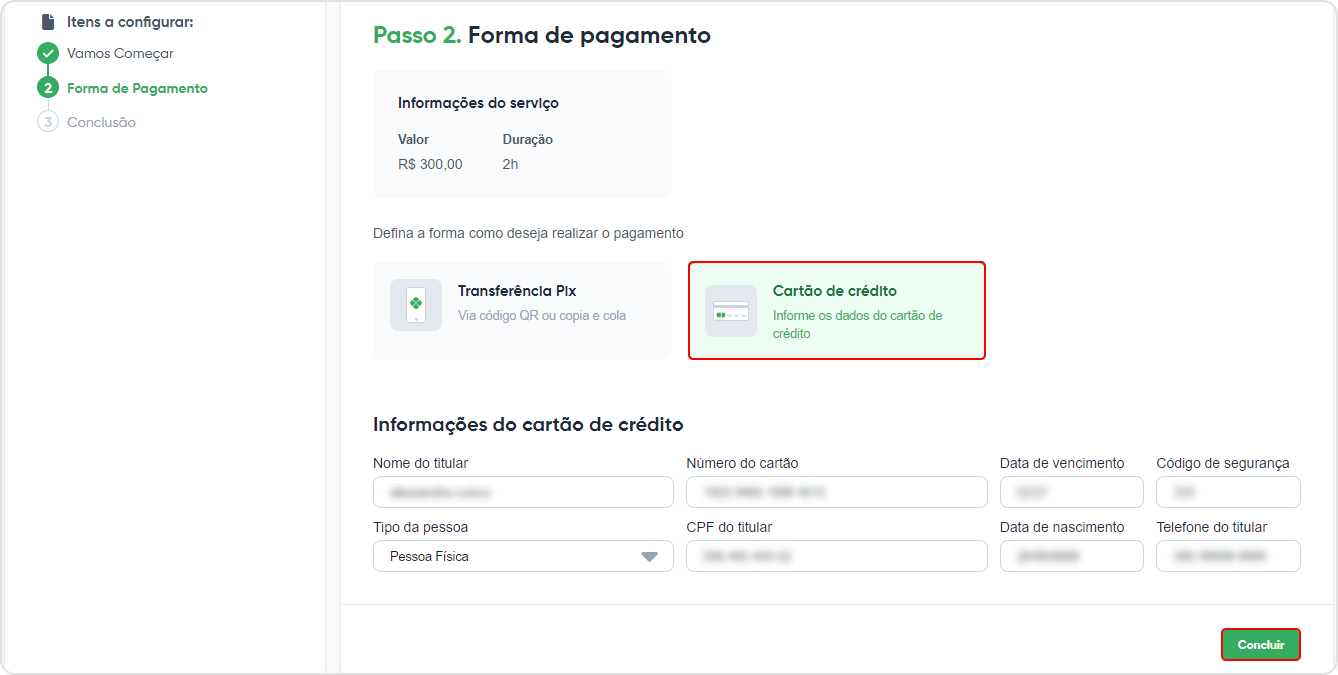This screenshot has height=675, width=1338.
Task: Click the document icon beside Itens a configurar
Action: [48, 21]
